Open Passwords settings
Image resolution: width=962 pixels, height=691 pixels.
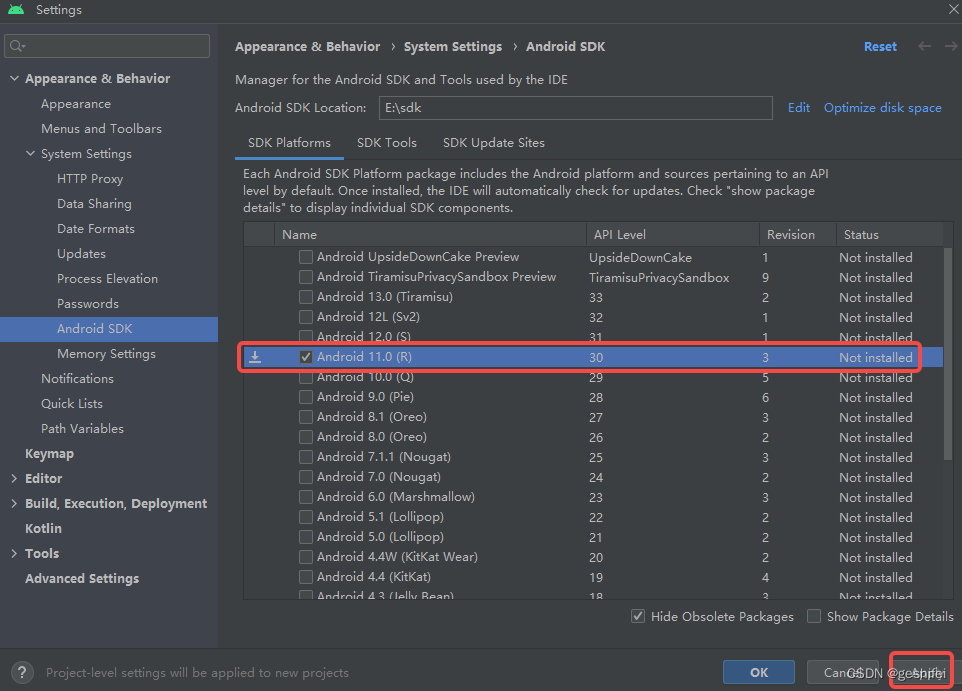click(88, 304)
